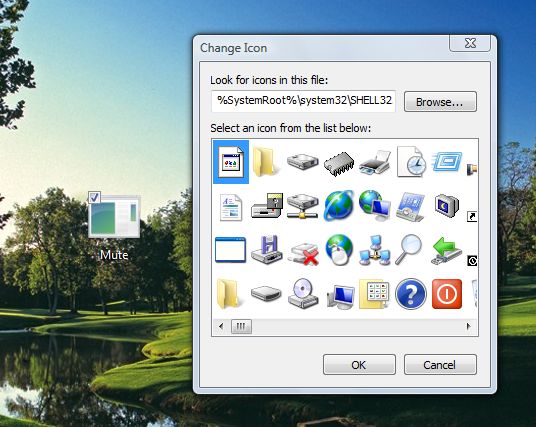Pick the green arrow USB drive icon
Viewport: 536px width, 427px height.
tap(446, 251)
